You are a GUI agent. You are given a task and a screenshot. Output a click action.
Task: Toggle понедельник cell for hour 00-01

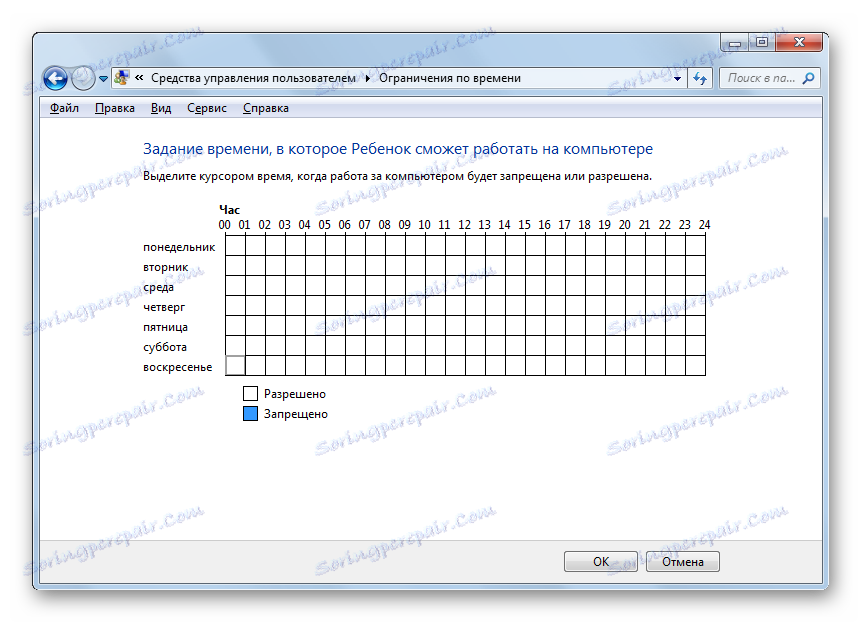[x=235, y=245]
